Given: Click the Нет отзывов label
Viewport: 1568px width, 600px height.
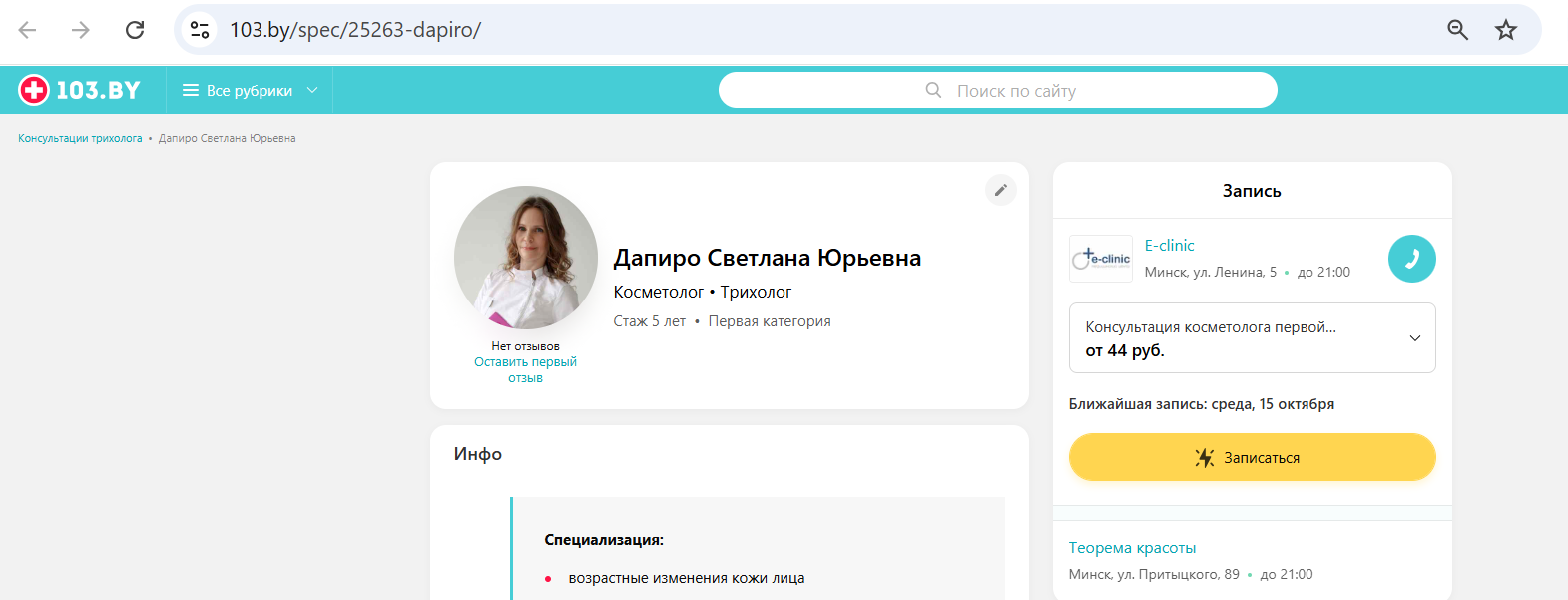Looking at the screenshot, I should (525, 346).
